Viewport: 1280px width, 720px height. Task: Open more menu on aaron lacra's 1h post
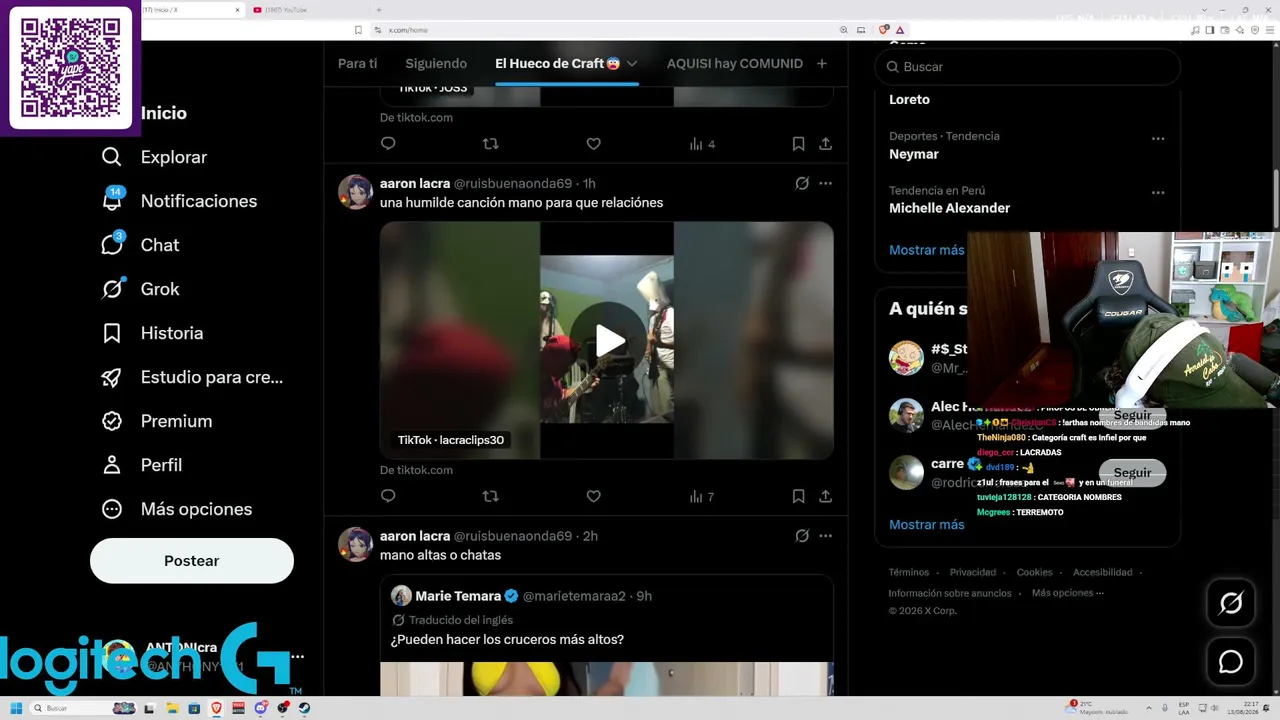tap(826, 184)
